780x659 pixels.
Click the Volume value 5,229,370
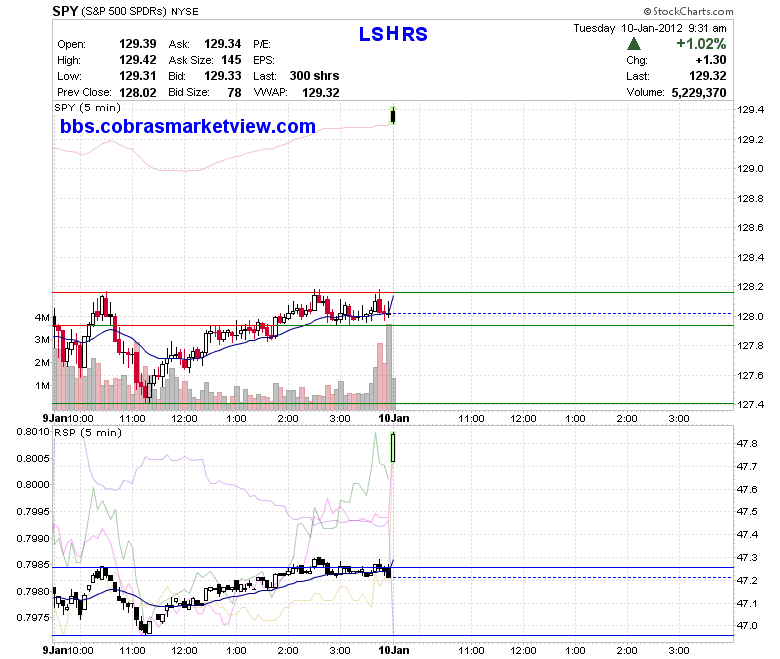[699, 93]
